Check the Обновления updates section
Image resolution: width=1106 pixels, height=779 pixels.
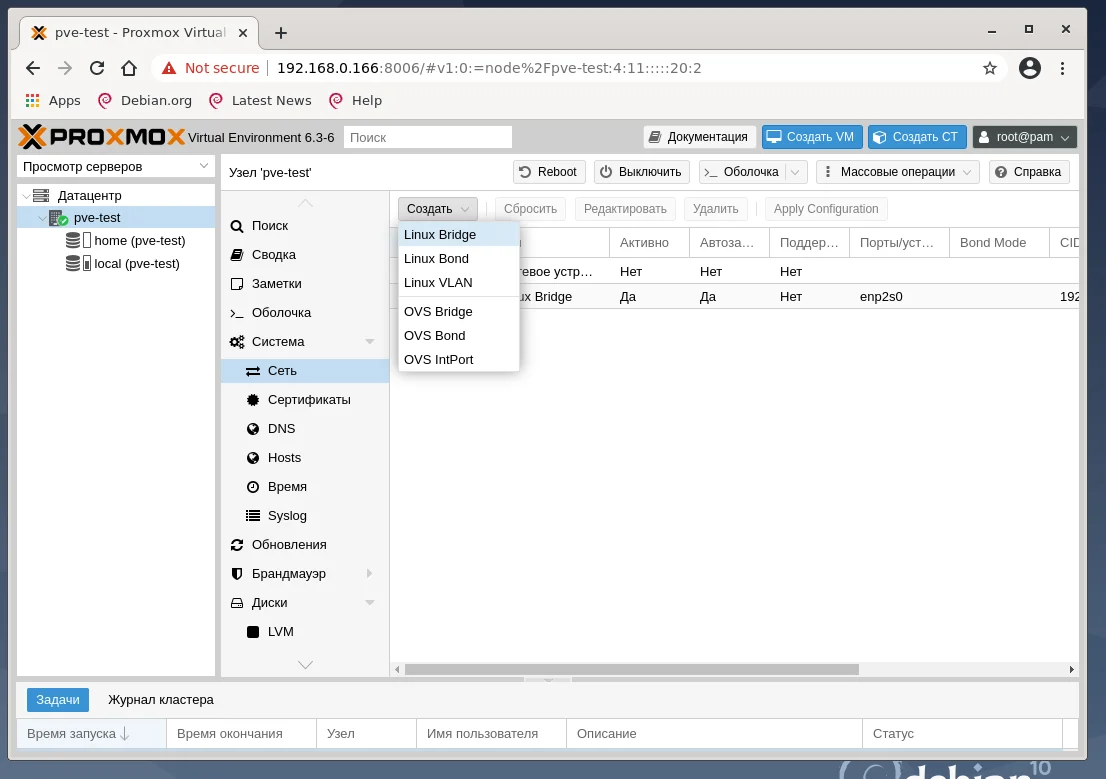point(287,544)
